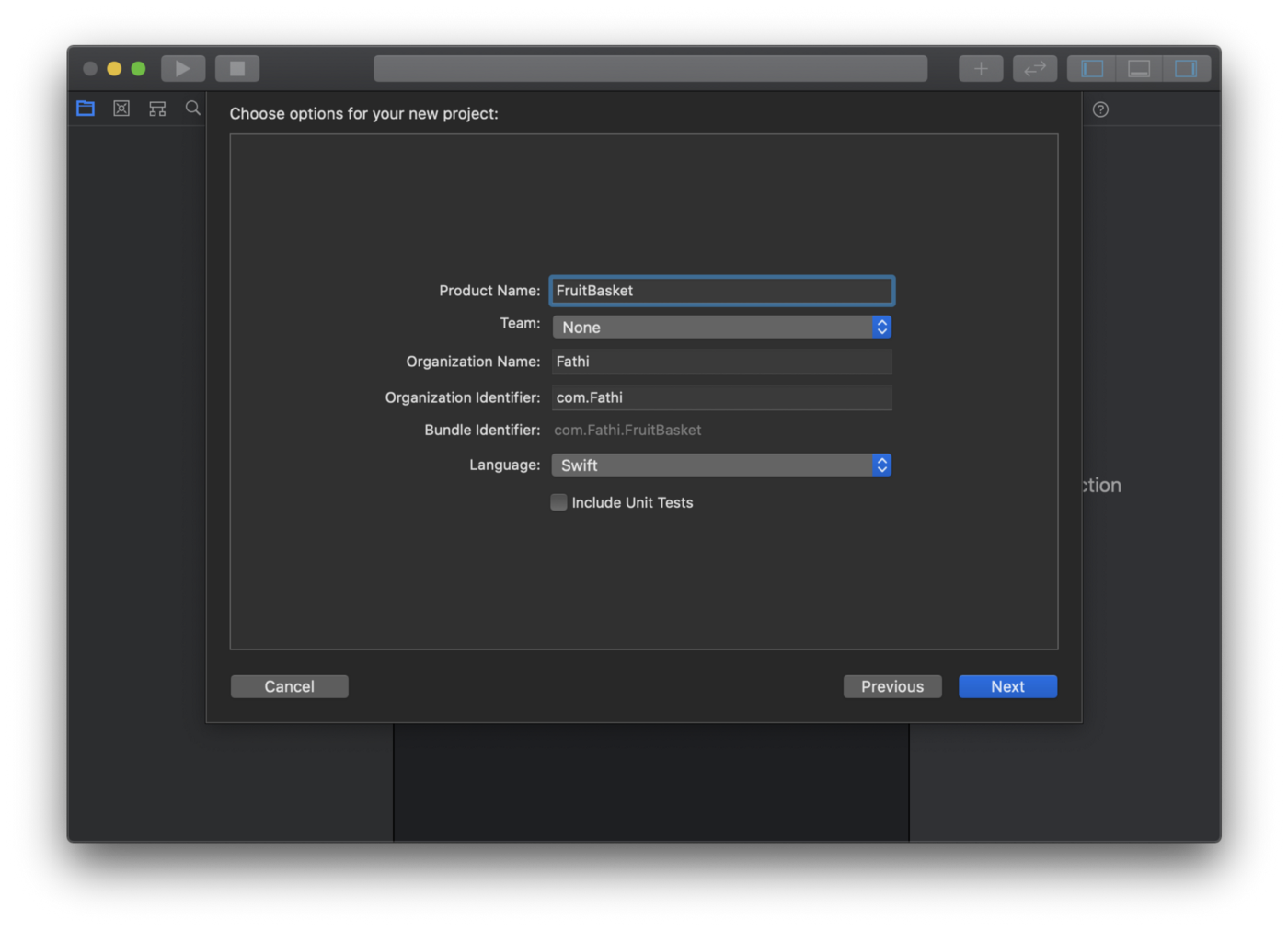Click the code review arrows icon

pyautogui.click(x=1035, y=68)
